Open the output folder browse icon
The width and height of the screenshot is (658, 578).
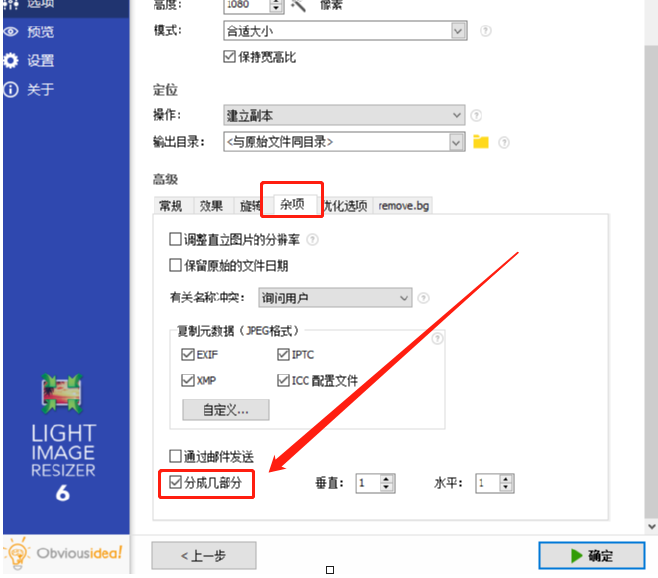point(480,142)
